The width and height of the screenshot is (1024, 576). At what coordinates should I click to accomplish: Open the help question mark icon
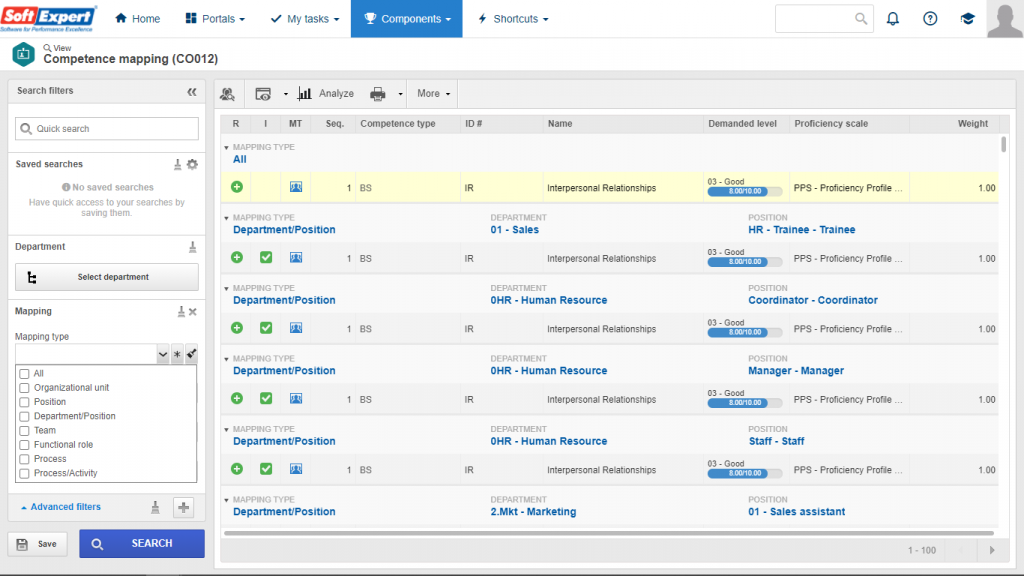pyautogui.click(x=930, y=19)
